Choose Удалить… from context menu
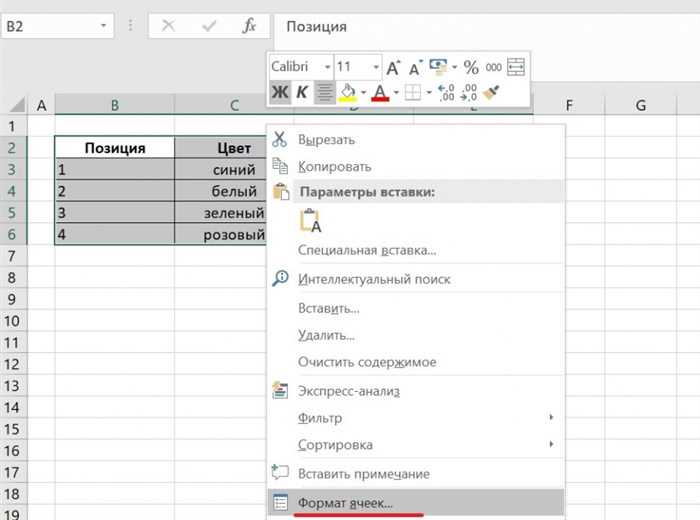The height and width of the screenshot is (520, 700). tap(416, 335)
